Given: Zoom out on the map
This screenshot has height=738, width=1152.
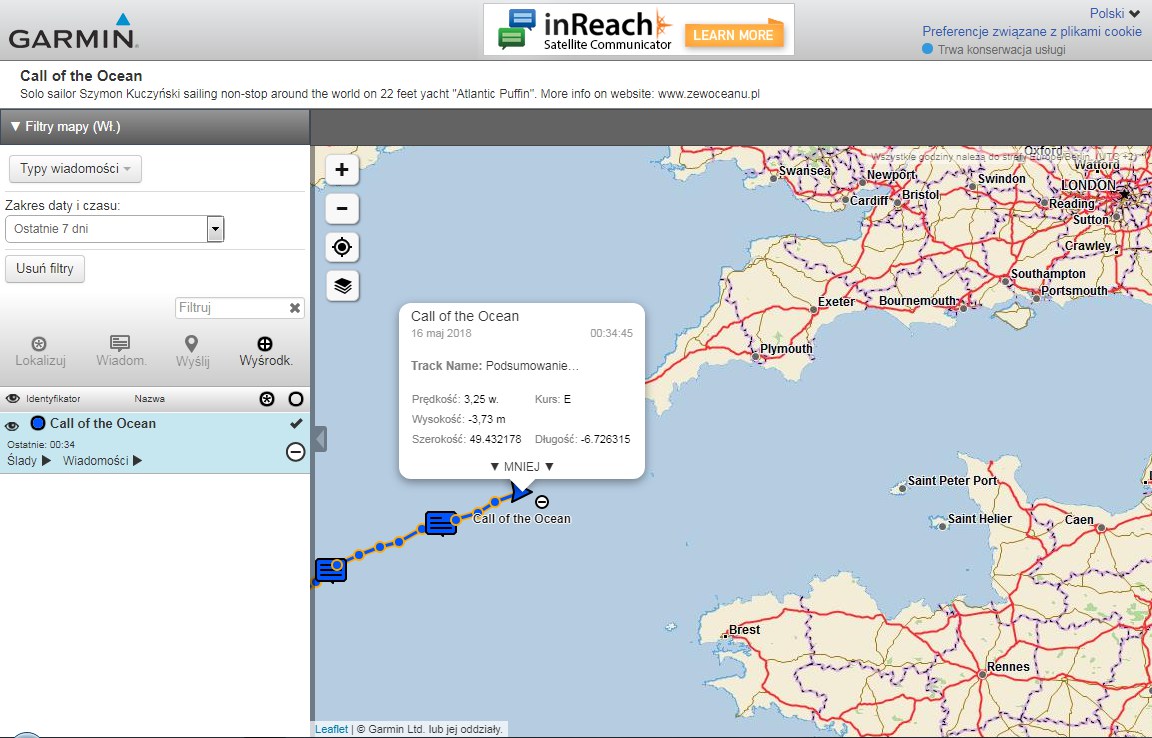Looking at the screenshot, I should [x=342, y=209].
